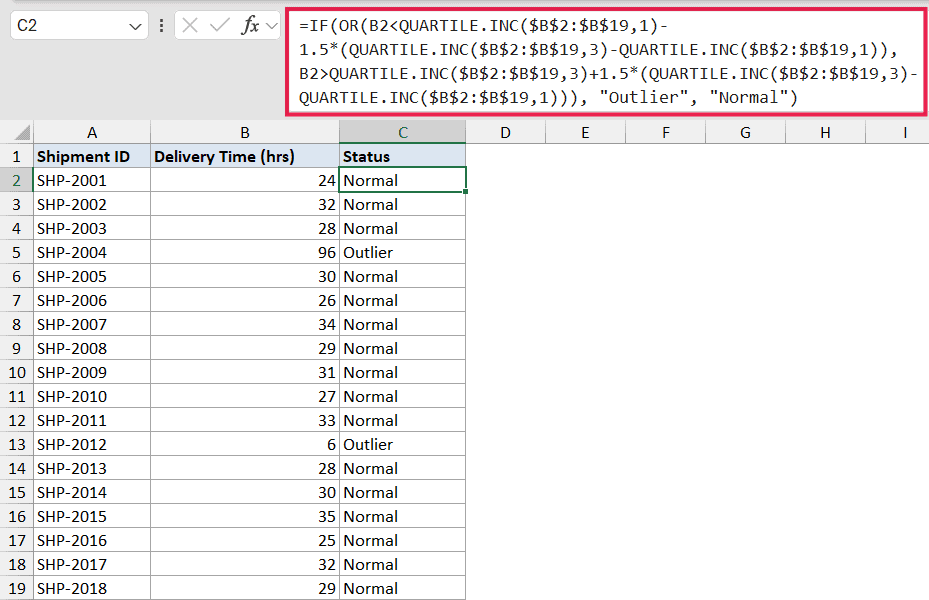Click the Insert Function fx icon
Image resolution: width=929 pixels, height=600 pixels.
(x=250, y=25)
